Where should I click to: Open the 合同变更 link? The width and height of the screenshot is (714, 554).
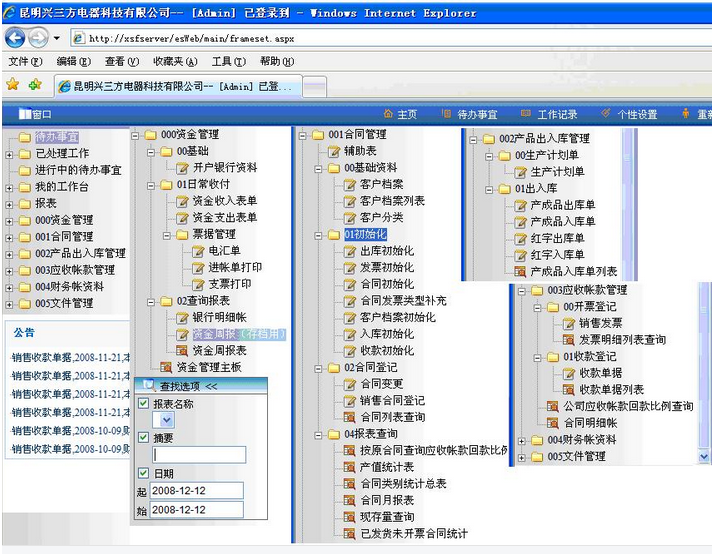382,384
